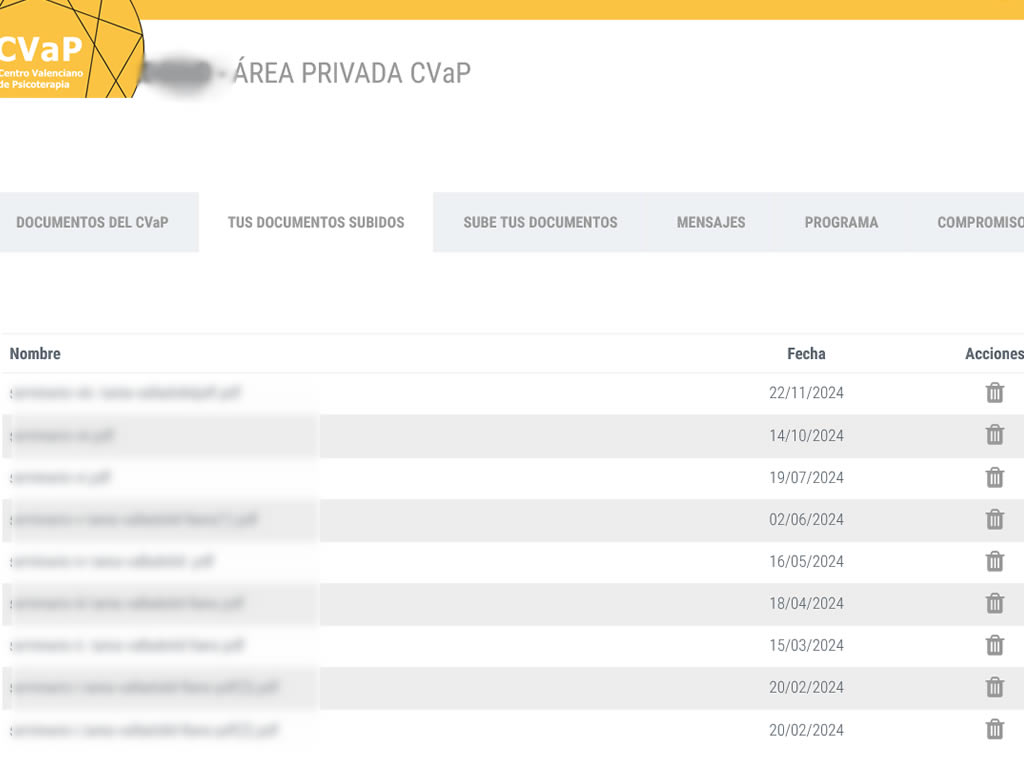Click trash icon for 14/10/2024 file

coord(994,435)
